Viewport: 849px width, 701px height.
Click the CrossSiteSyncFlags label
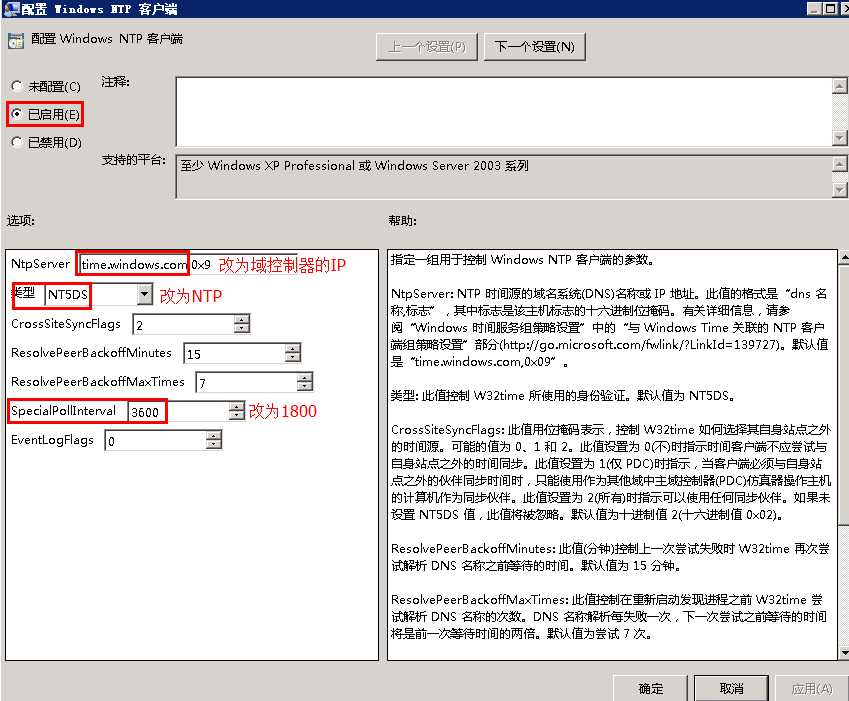click(x=66, y=324)
